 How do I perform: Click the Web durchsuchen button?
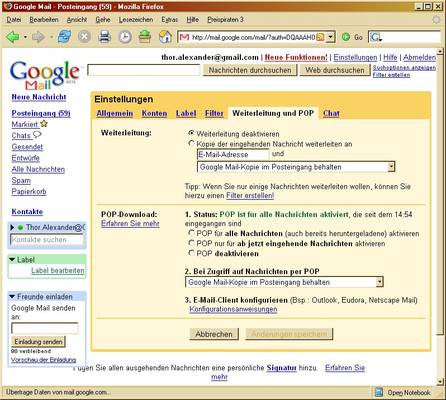click(x=335, y=70)
